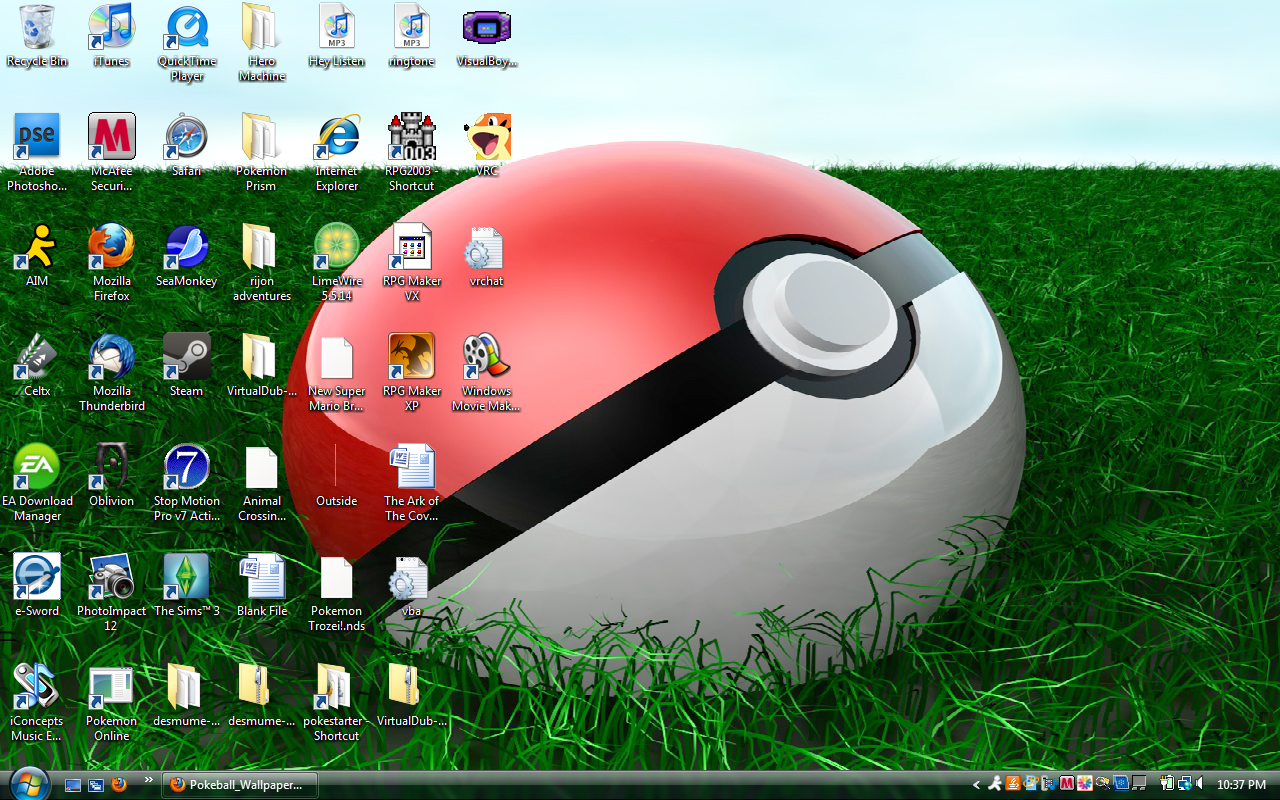The height and width of the screenshot is (800, 1280).
Task: Select the plain VirtualDub folder icon
Action: pyautogui.click(x=261, y=366)
